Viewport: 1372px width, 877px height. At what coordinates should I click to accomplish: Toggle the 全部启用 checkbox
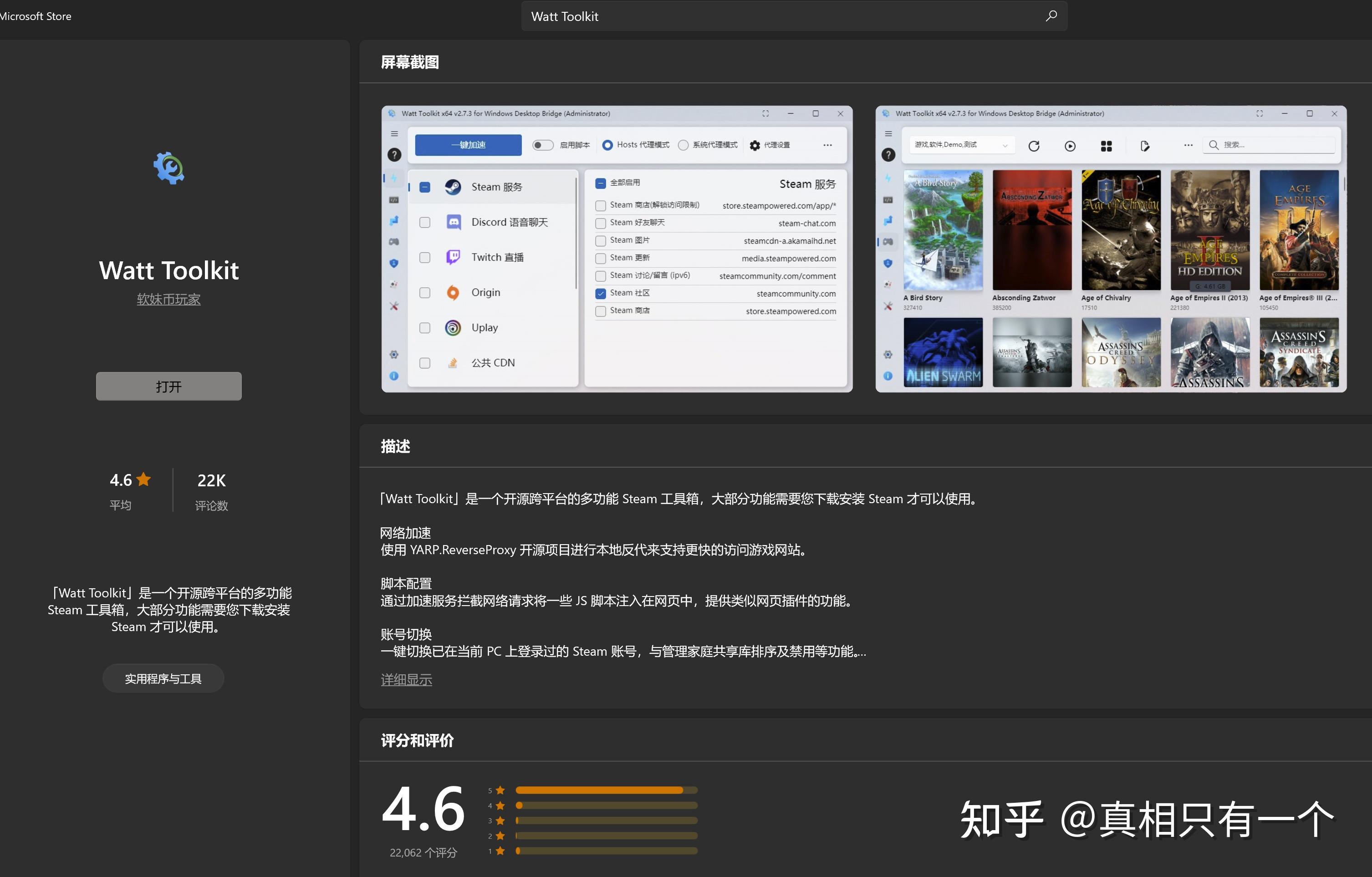[x=600, y=183]
